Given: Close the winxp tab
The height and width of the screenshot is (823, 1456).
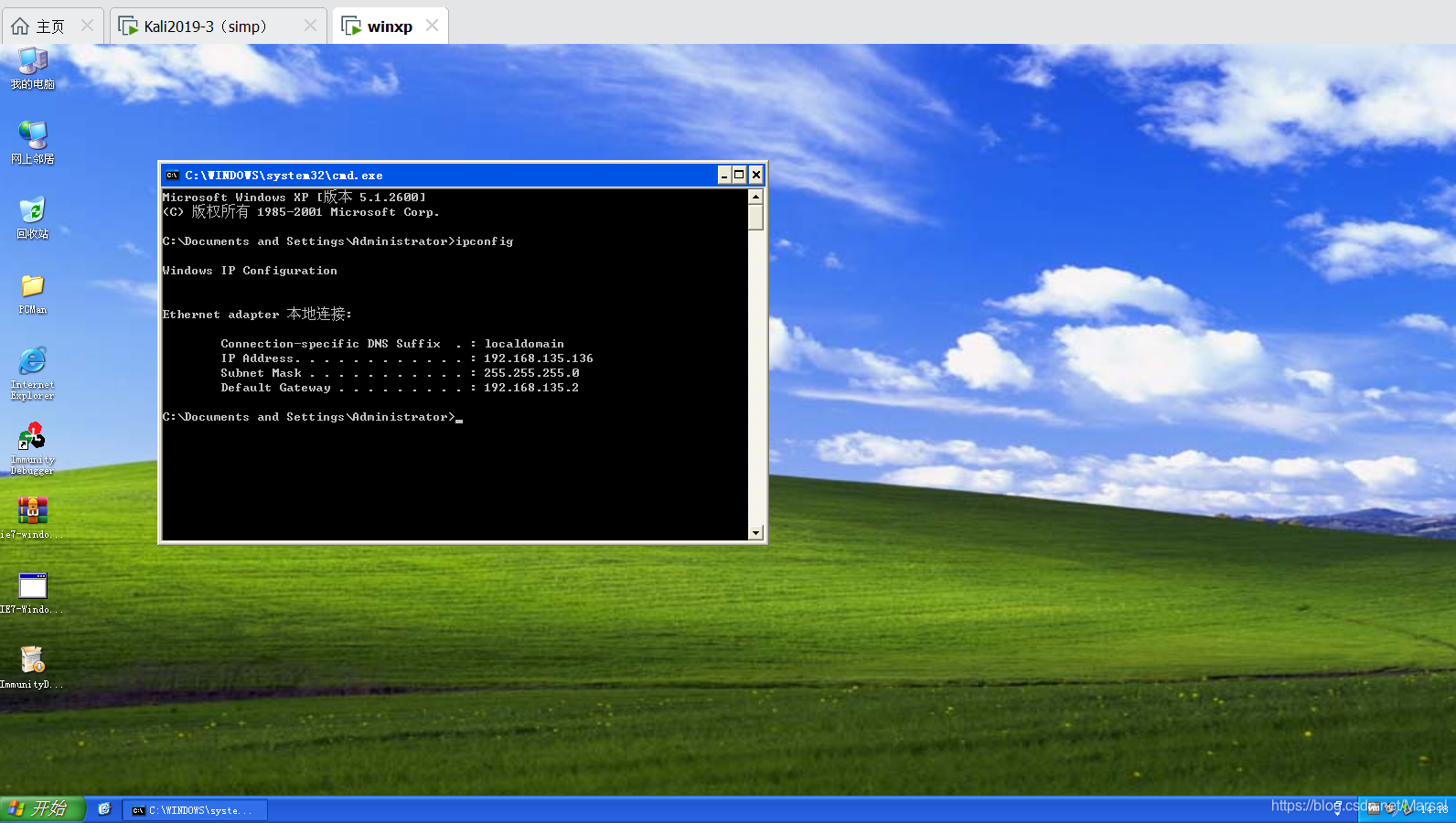Looking at the screenshot, I should (x=433, y=26).
